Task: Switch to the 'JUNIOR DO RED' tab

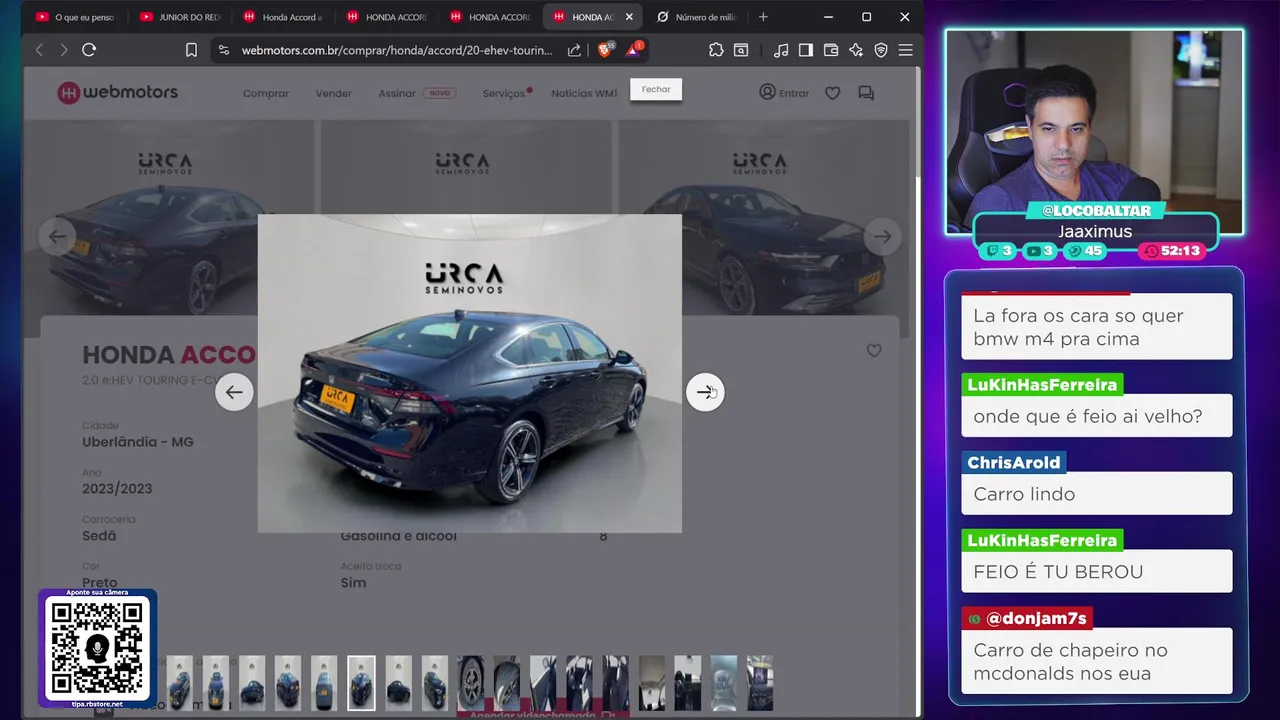Action: 180,17
